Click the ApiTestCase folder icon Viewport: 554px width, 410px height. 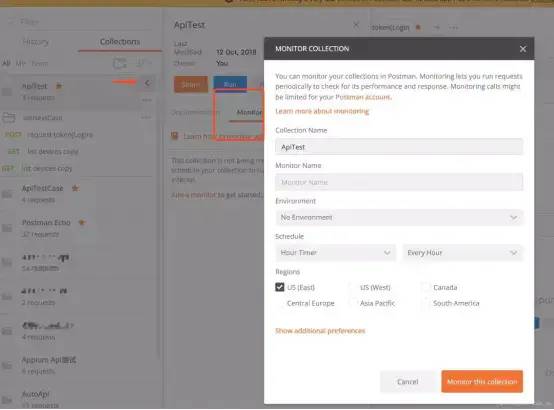(7, 194)
